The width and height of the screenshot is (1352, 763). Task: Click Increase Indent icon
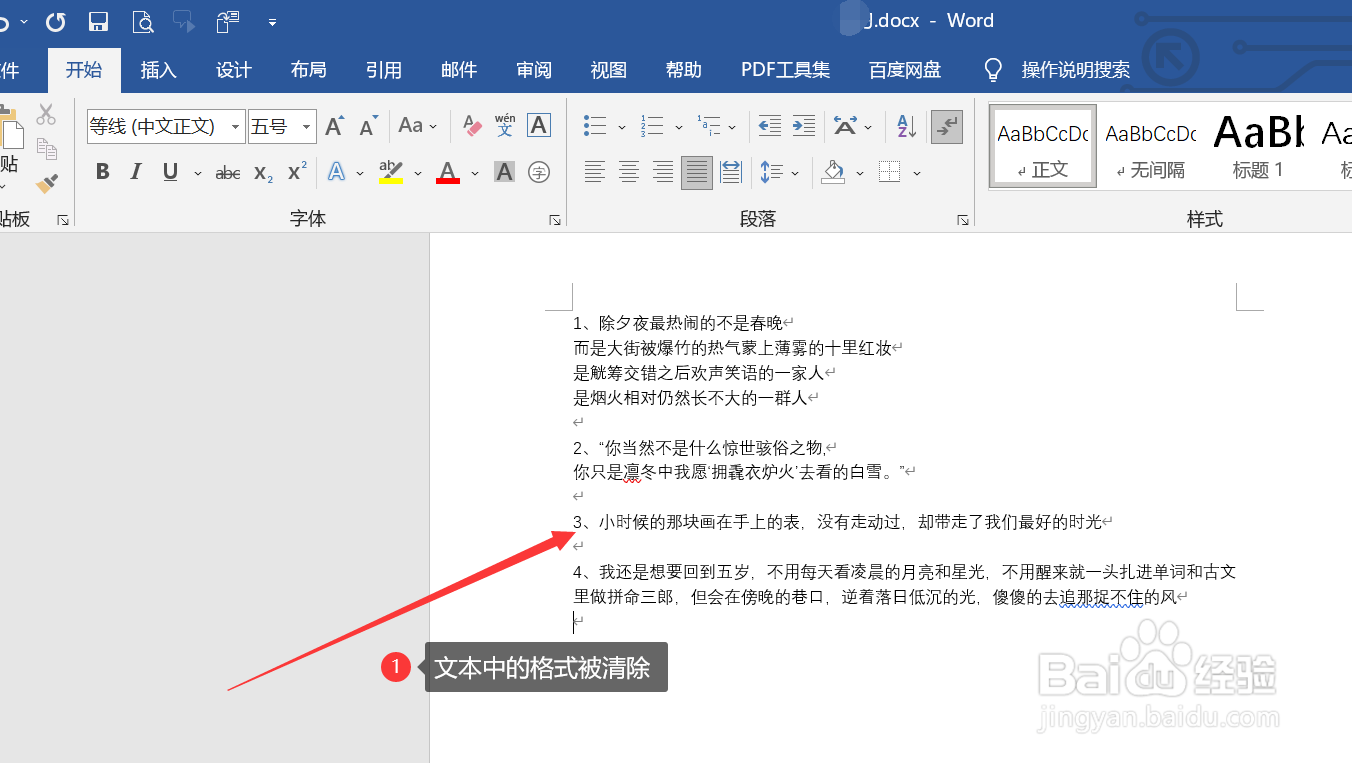[x=803, y=126]
